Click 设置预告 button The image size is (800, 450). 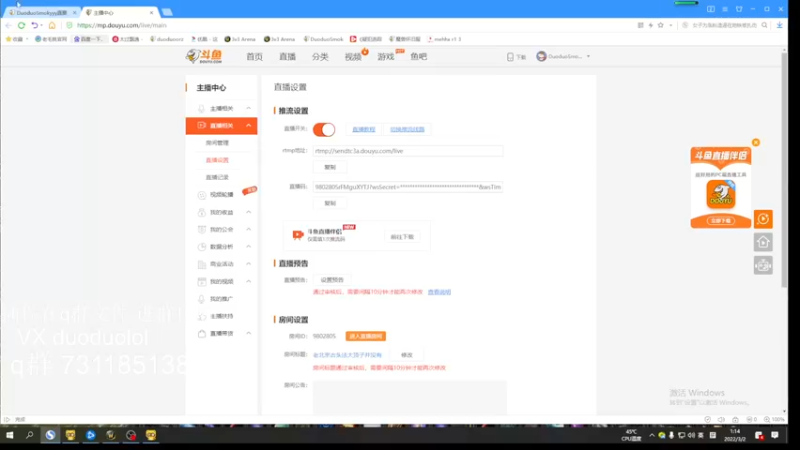pos(332,280)
